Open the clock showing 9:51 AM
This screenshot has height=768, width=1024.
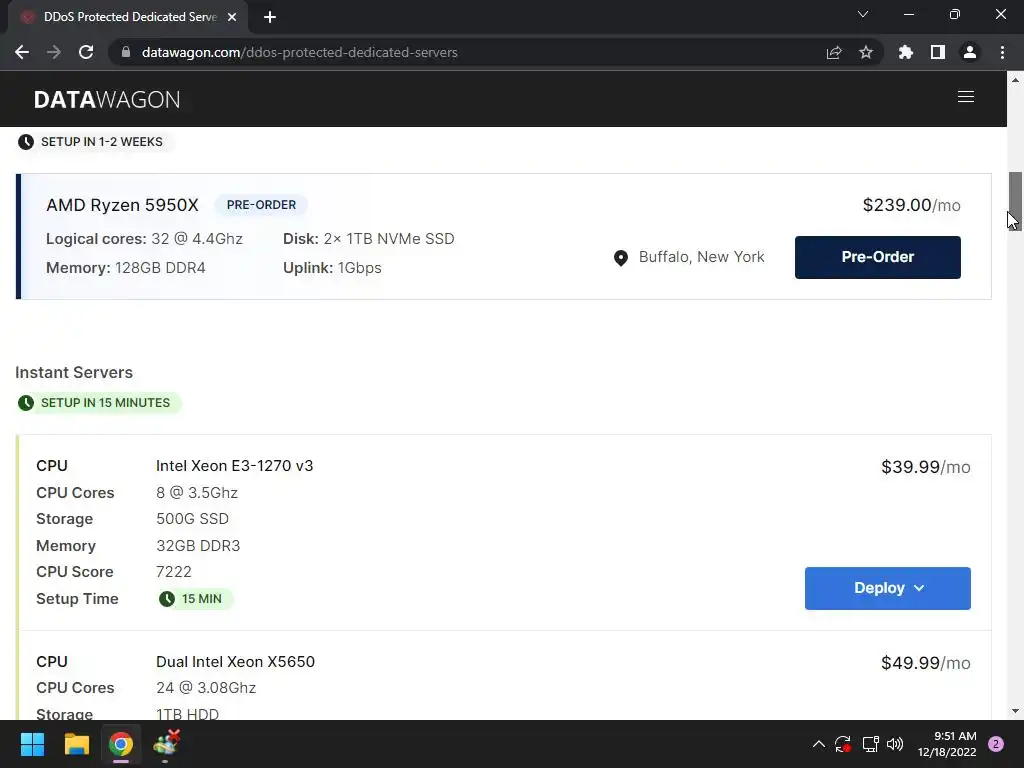[947, 744]
